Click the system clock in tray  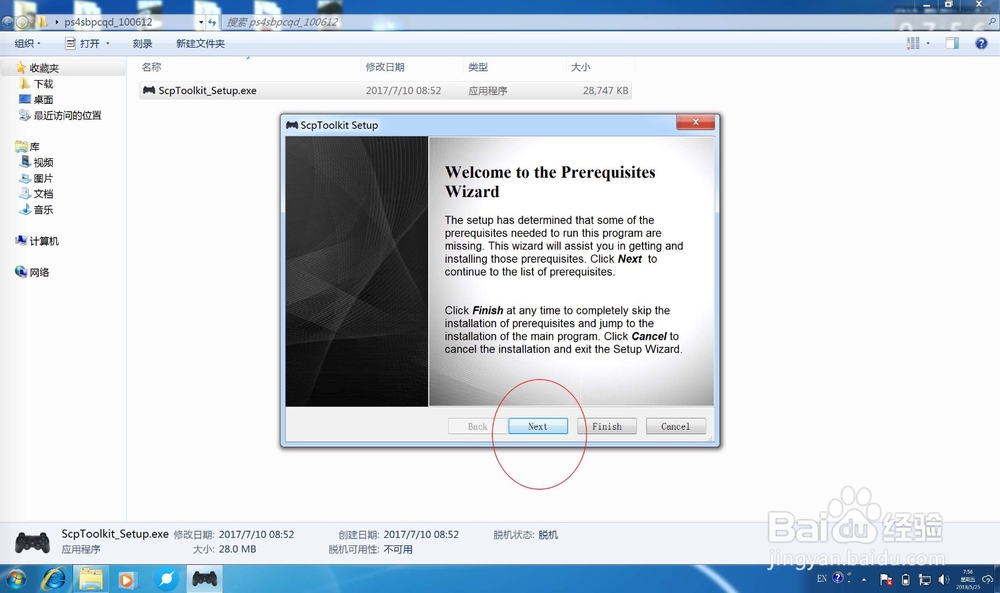point(967,579)
